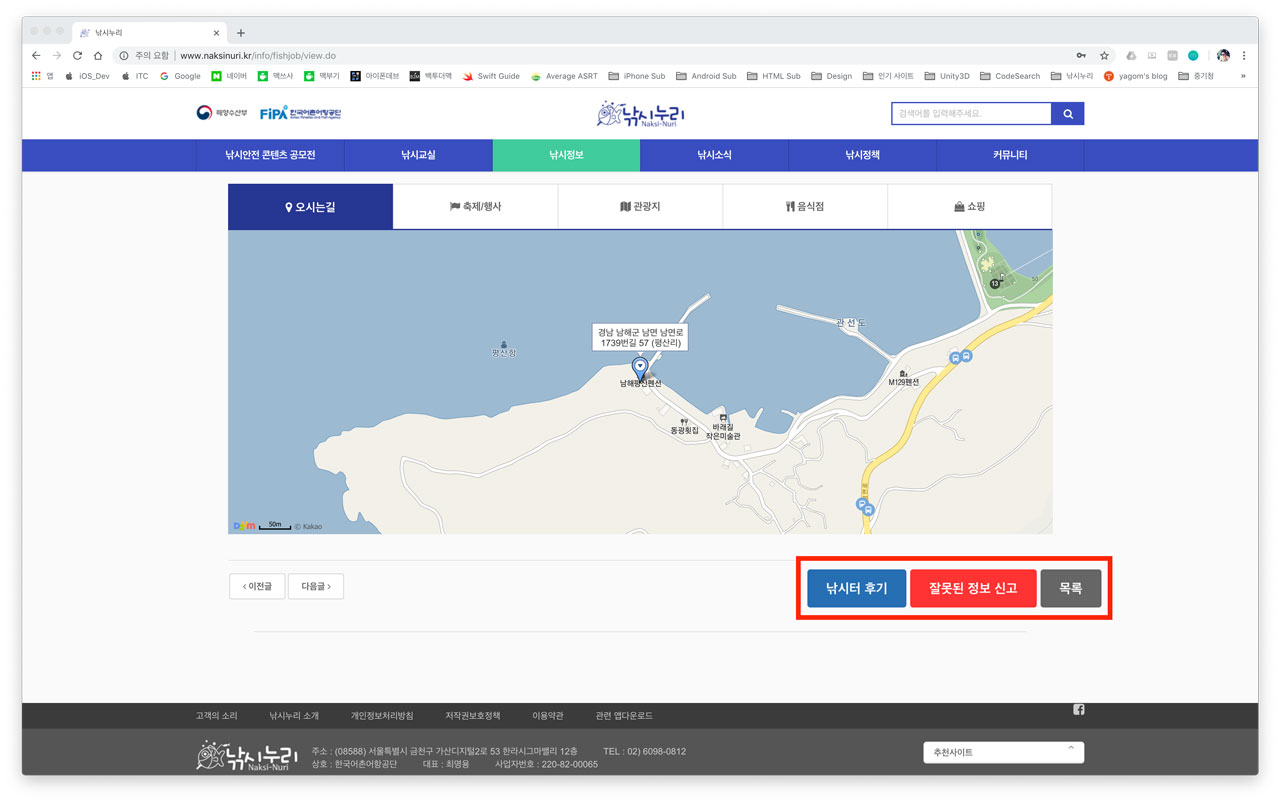Open the Chrome three-dot menu
1280x802 pixels.
tap(1244, 56)
